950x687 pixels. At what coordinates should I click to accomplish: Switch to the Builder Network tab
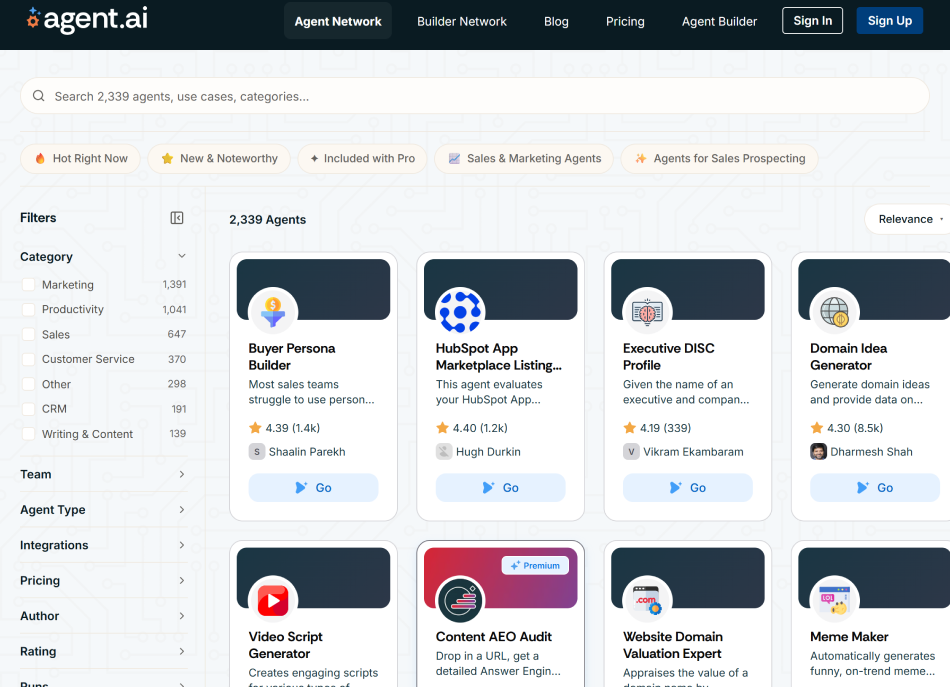[x=461, y=20]
